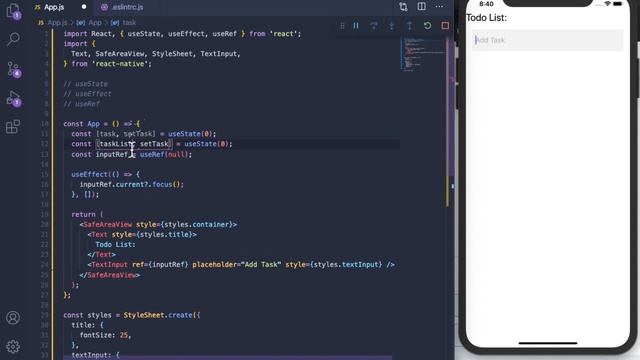
Task: Open the Manage gear settings icon
Action: (x=13, y=346)
